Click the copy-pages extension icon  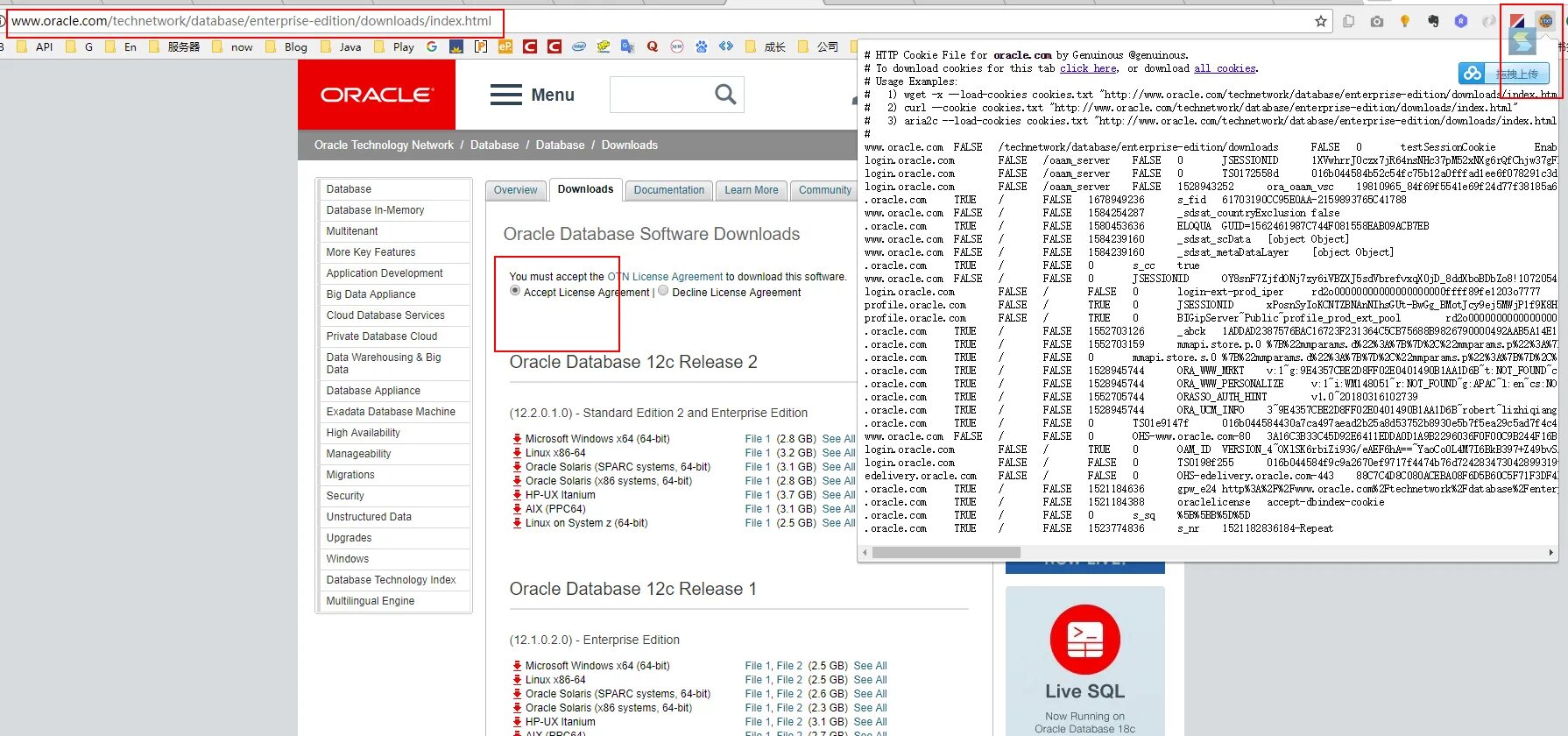(1349, 21)
